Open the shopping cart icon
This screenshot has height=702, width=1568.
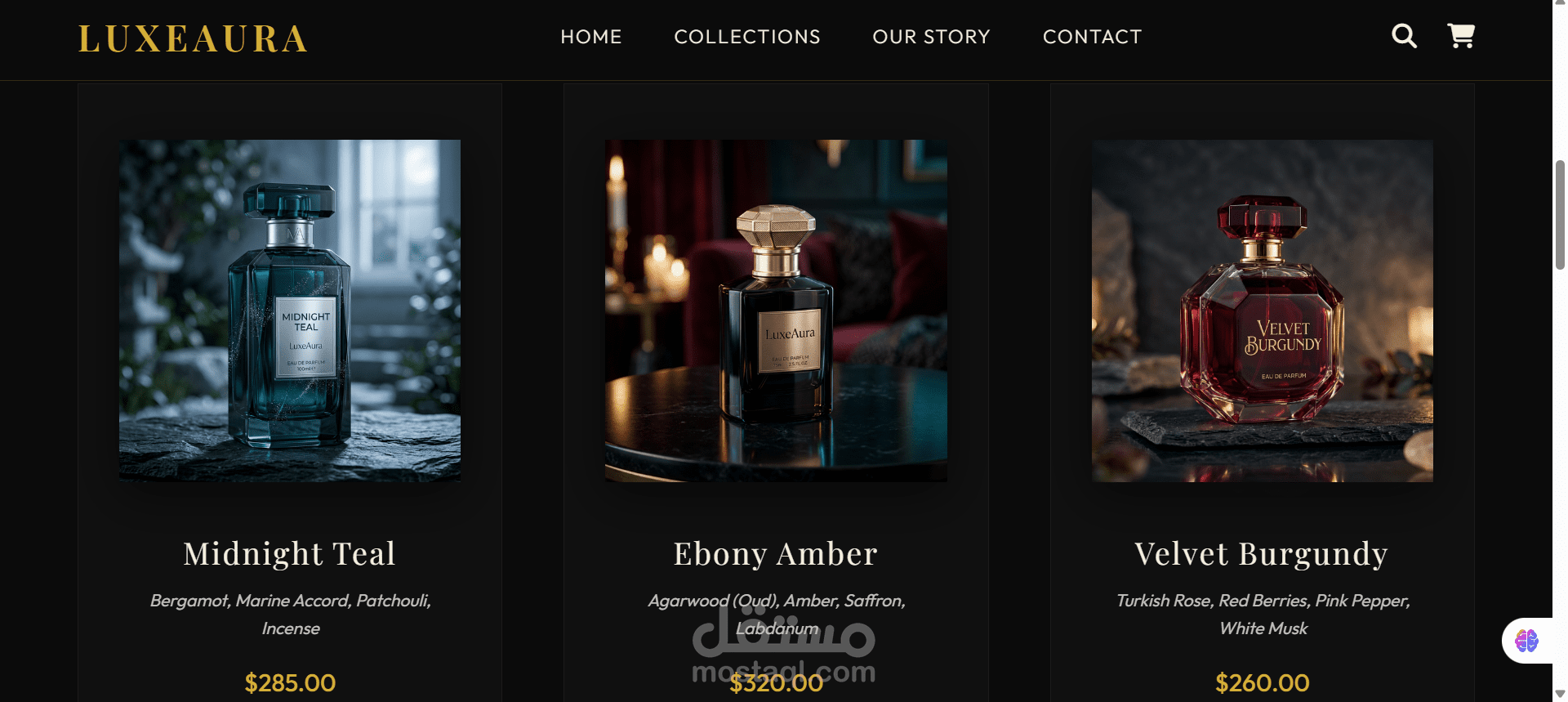point(1461,36)
